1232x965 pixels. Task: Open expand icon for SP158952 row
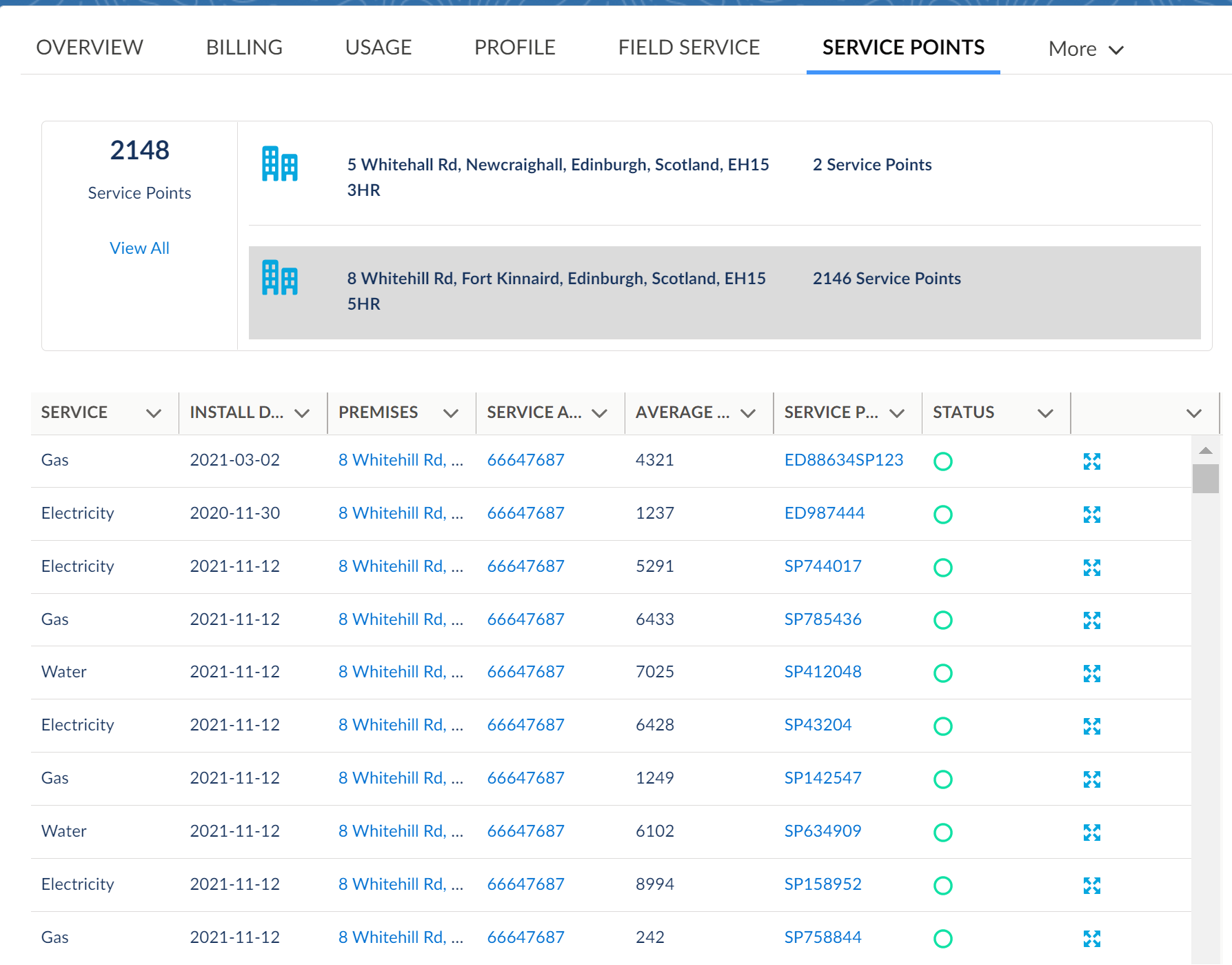1091,885
